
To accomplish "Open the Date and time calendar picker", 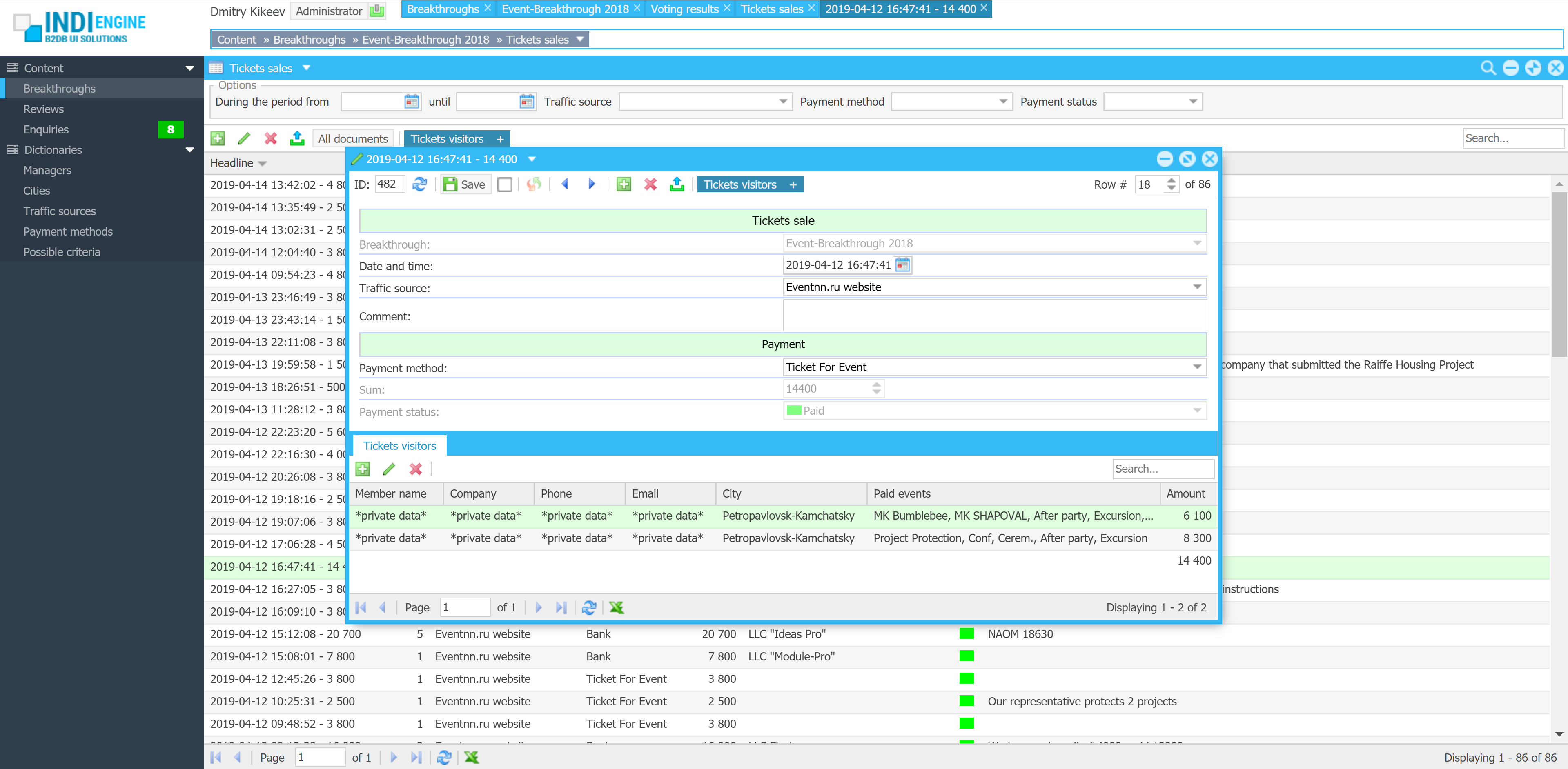I will click(902, 265).
